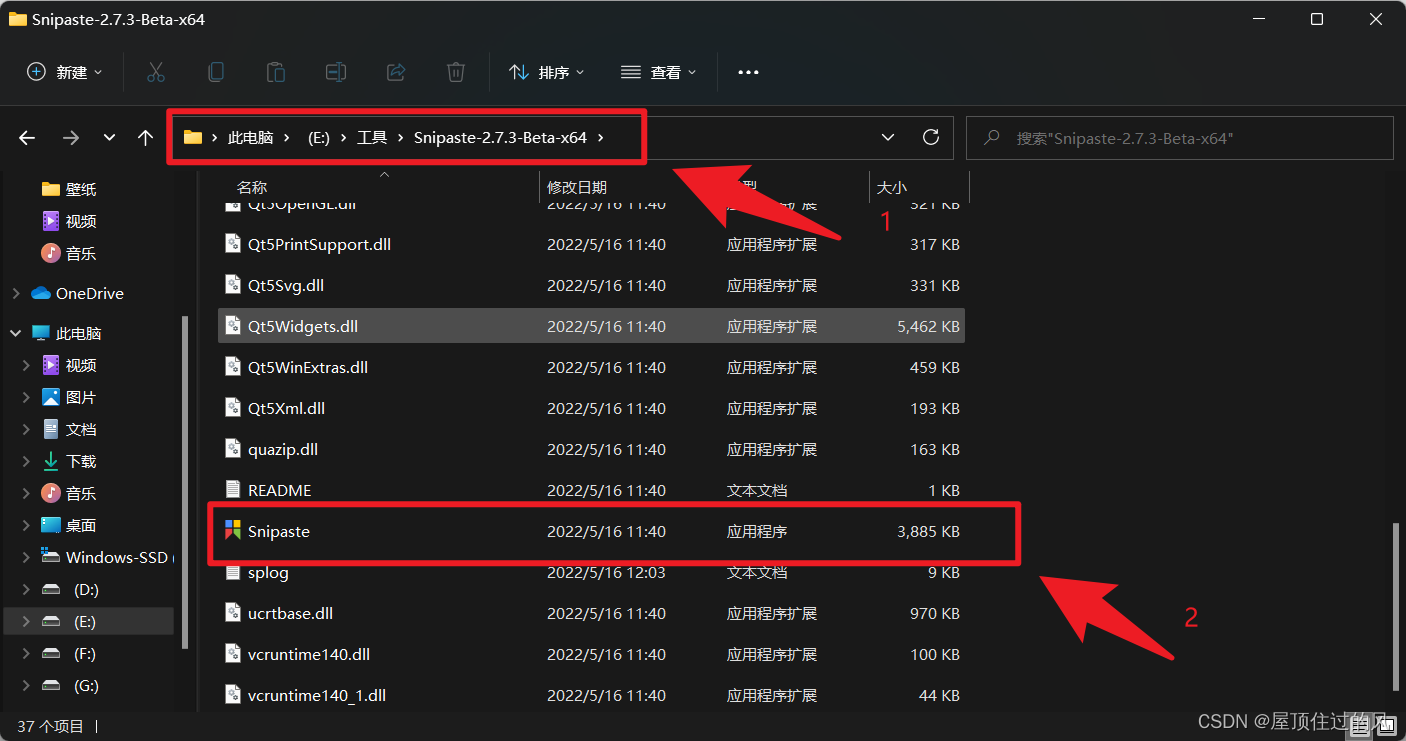Open the 查看 view options dropdown
The width and height of the screenshot is (1406, 741).
click(658, 71)
